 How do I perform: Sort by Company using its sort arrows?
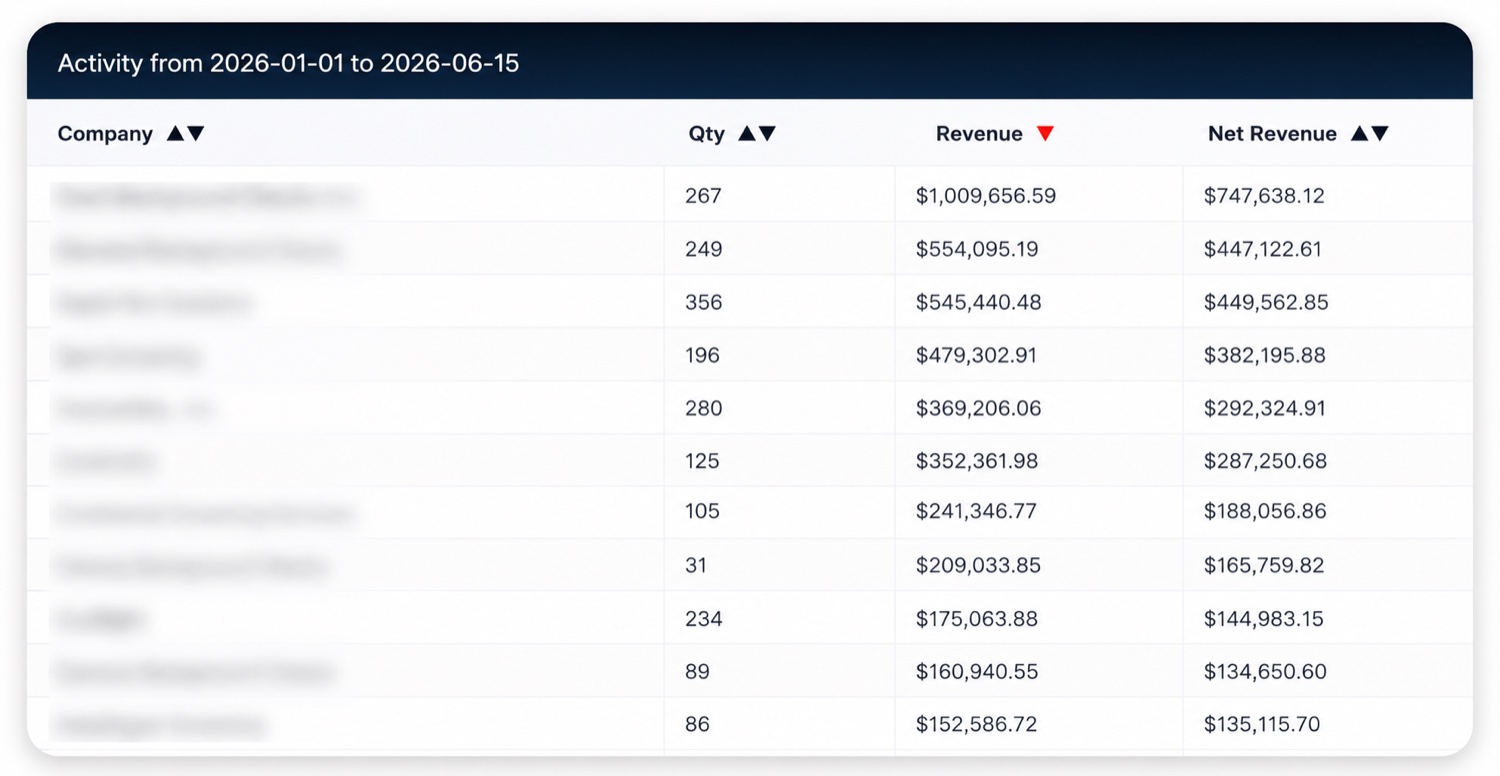[185, 134]
